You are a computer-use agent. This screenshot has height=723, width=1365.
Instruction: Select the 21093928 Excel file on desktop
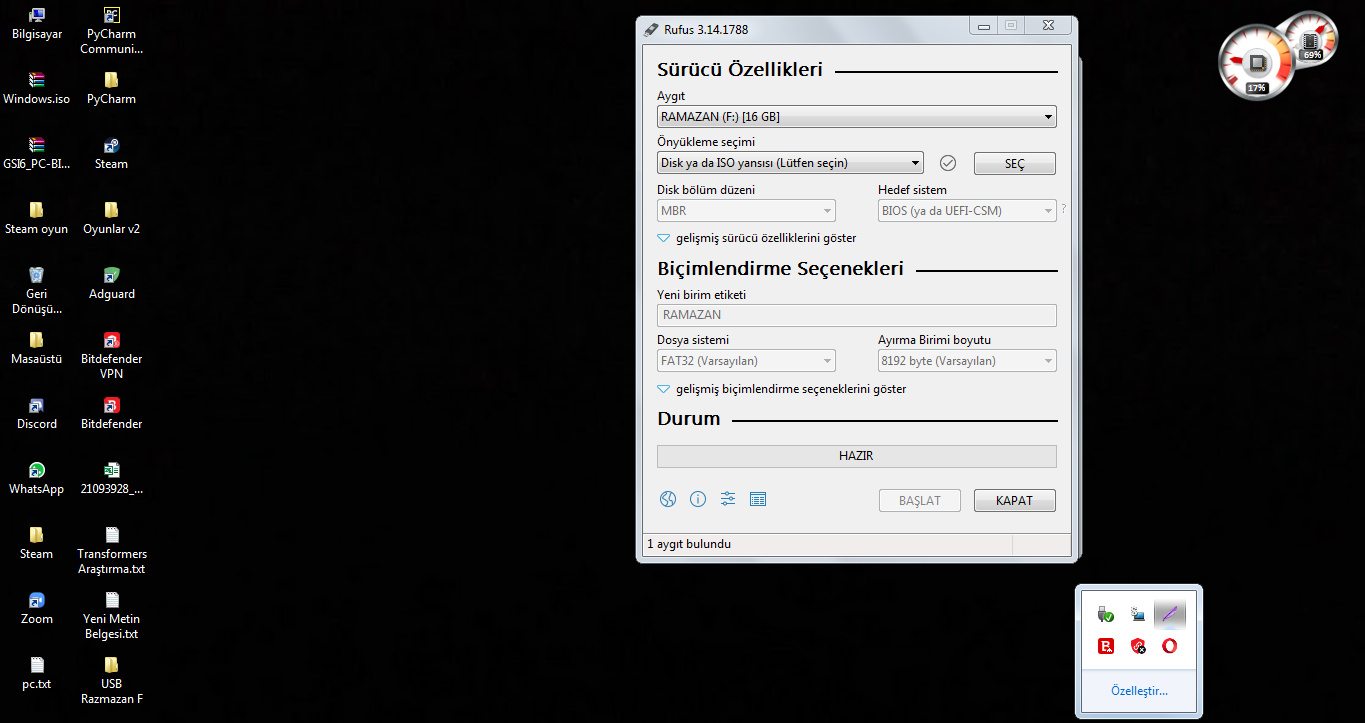[x=112, y=478]
